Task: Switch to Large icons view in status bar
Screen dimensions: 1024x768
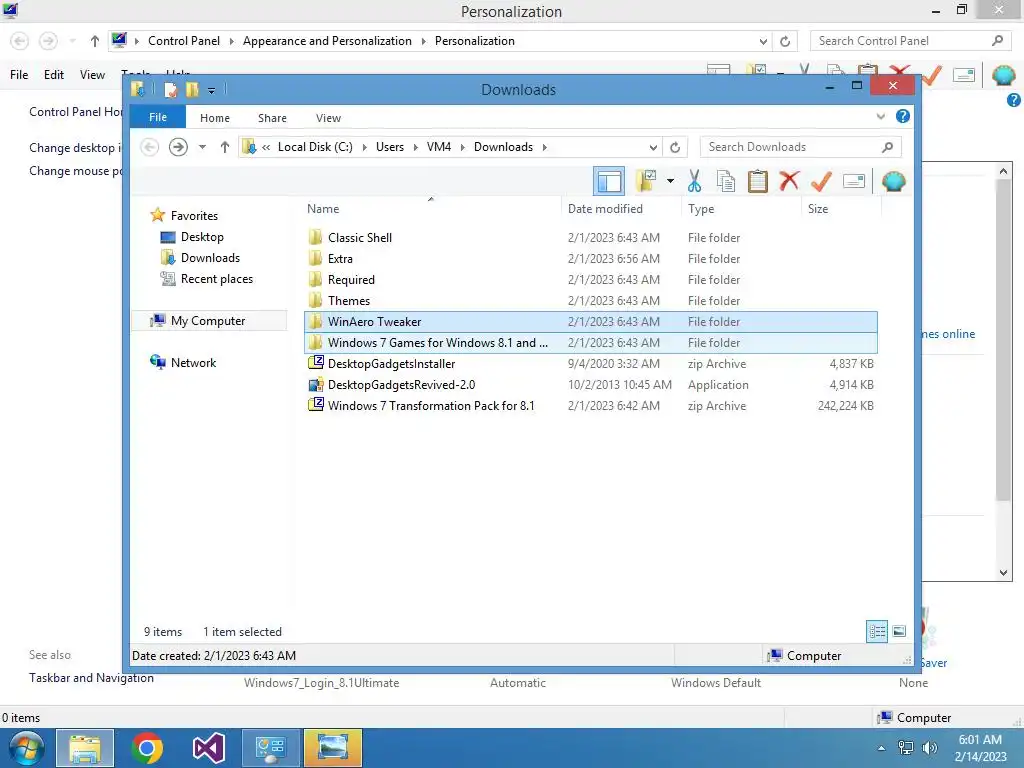Action: pos(899,631)
